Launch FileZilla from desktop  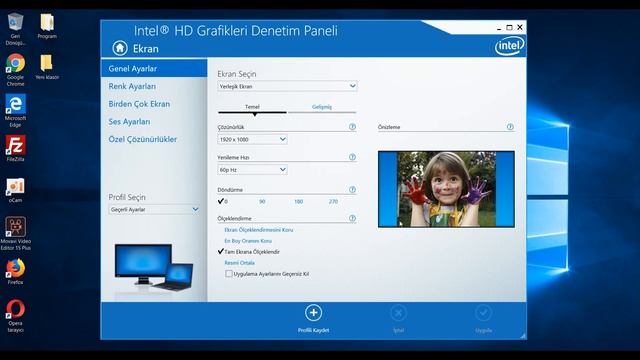pyautogui.click(x=16, y=149)
